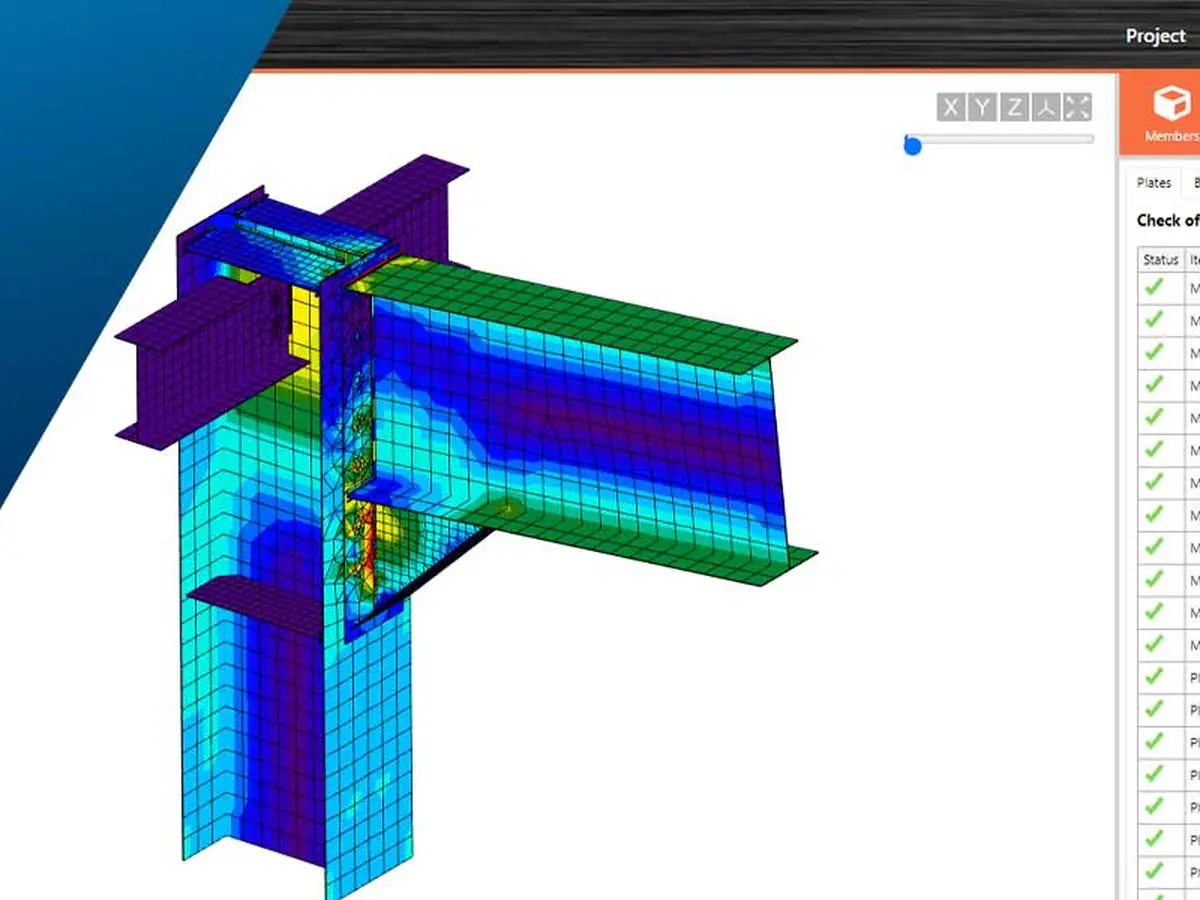This screenshot has height=900, width=1200.
Task: Click the column header right of Status
Action: coord(1193,259)
